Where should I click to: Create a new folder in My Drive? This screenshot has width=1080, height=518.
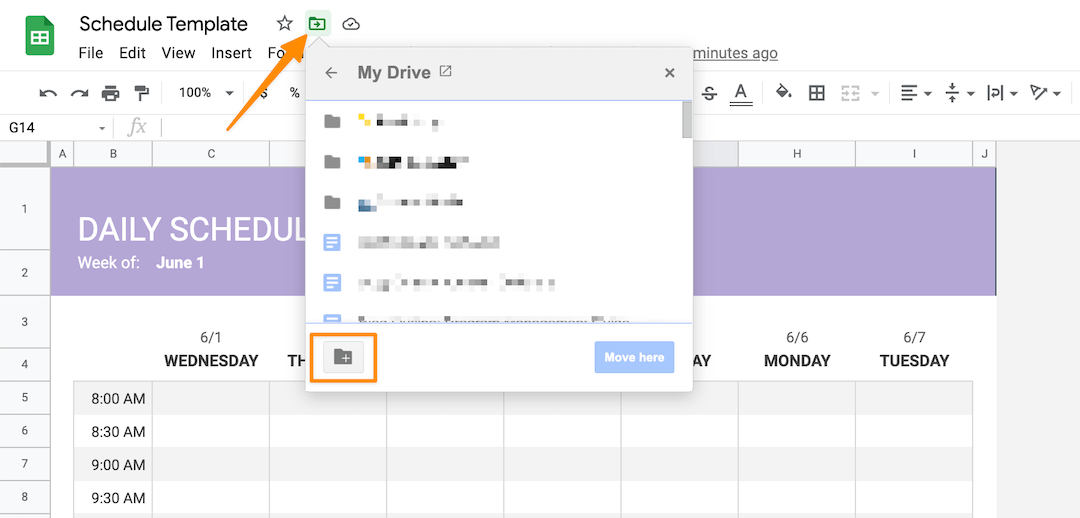point(343,357)
